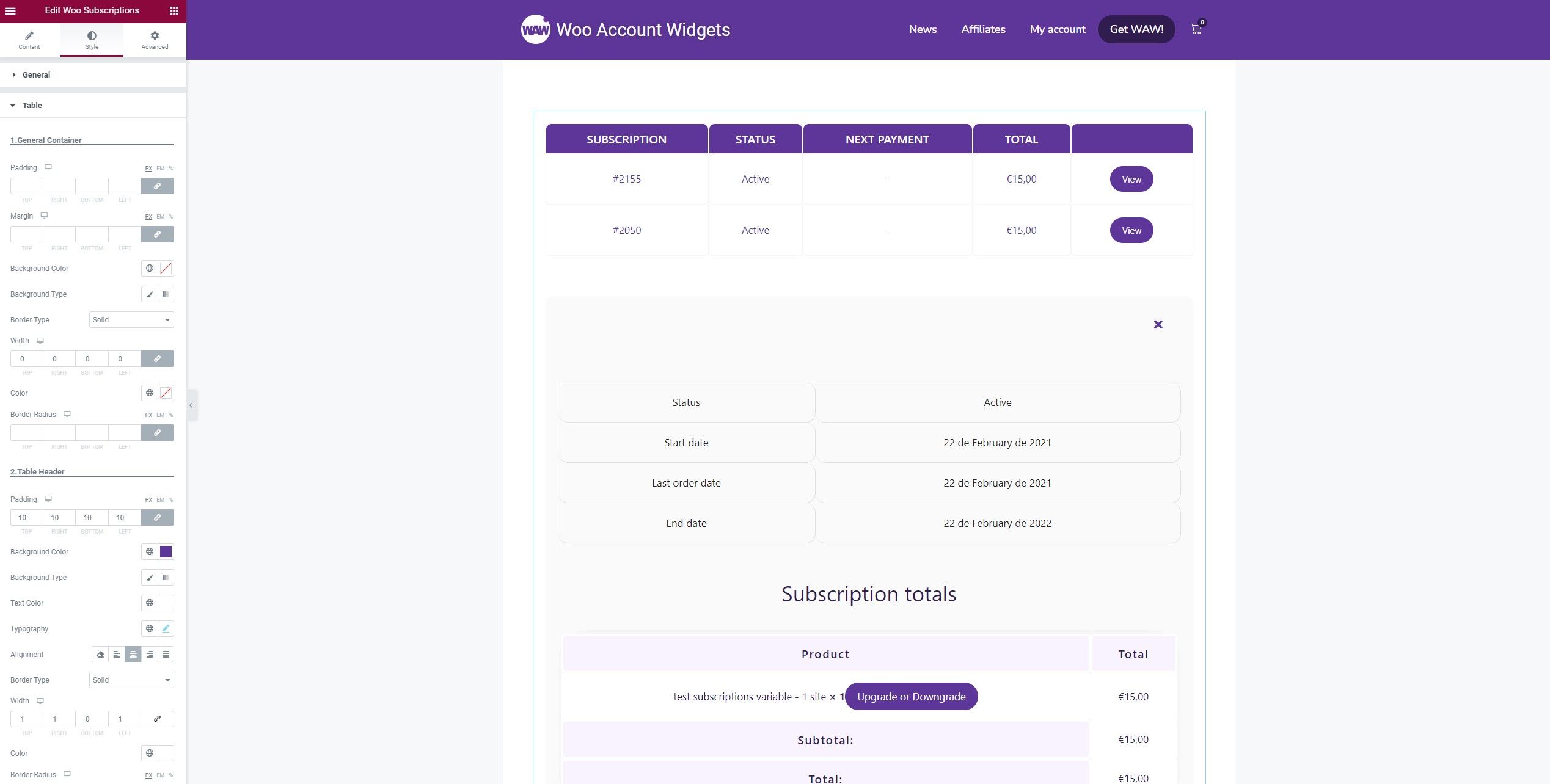Screen dimensions: 1550x784
Task: Change responsive device for Table Header Padding
Action: 48,499
